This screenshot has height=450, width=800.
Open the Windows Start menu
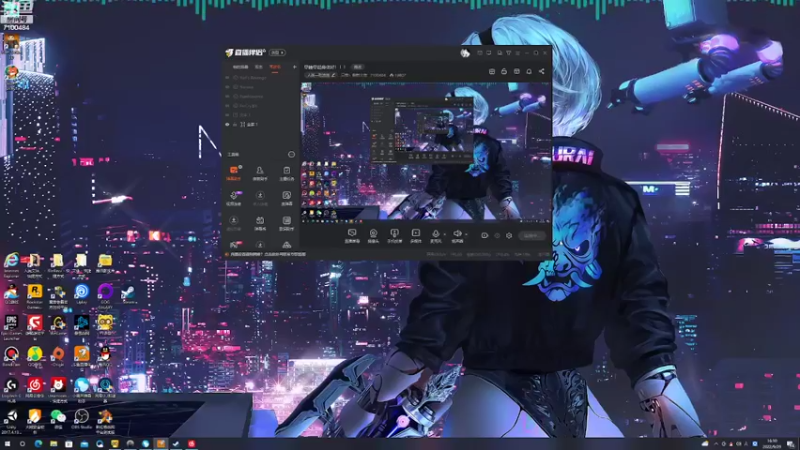pos(7,444)
